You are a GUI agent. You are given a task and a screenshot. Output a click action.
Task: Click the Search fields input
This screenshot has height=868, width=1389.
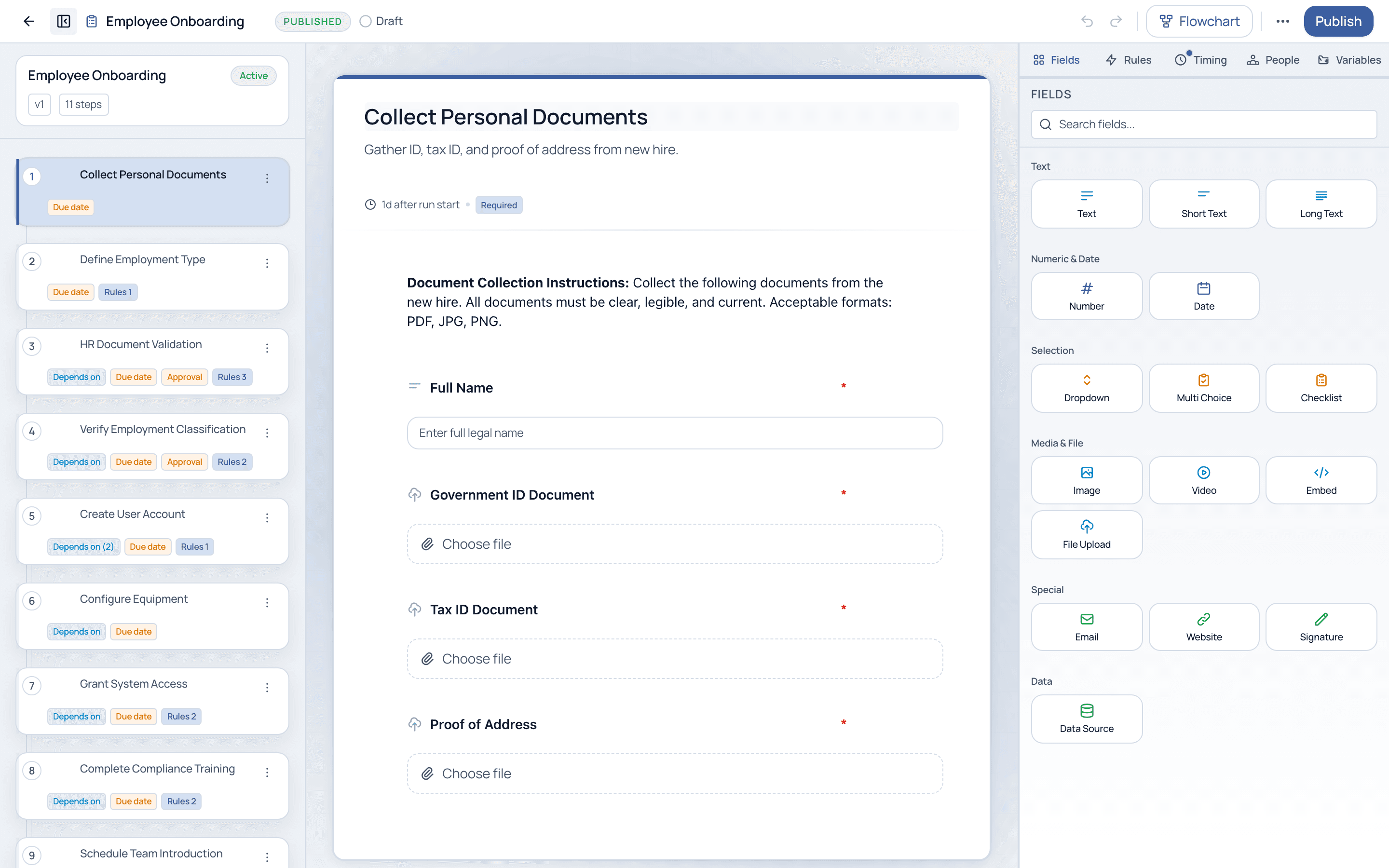(x=1204, y=124)
